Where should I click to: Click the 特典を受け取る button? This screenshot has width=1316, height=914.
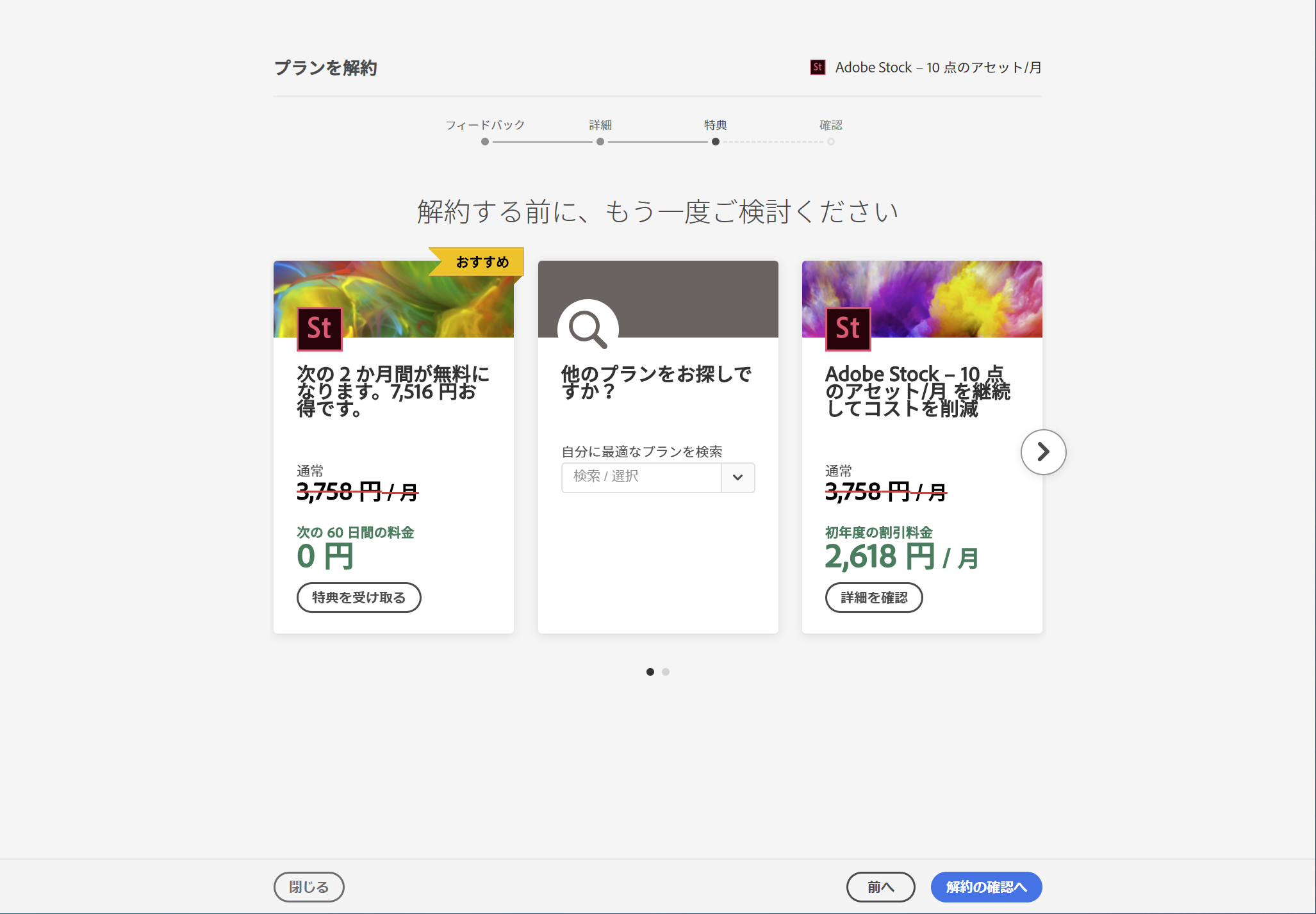(359, 598)
